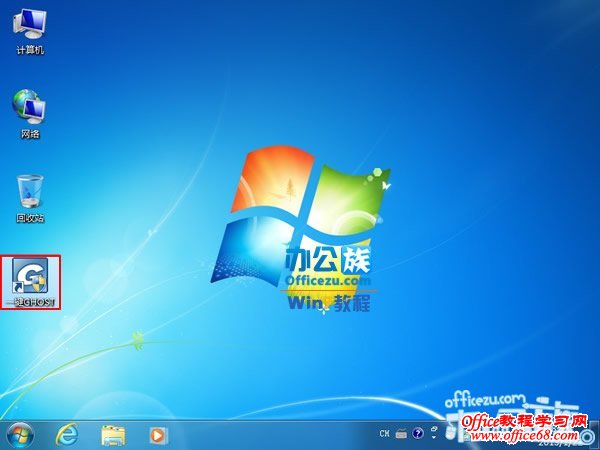
Task: Open the 计算机 desktop icon
Action: click(30, 32)
